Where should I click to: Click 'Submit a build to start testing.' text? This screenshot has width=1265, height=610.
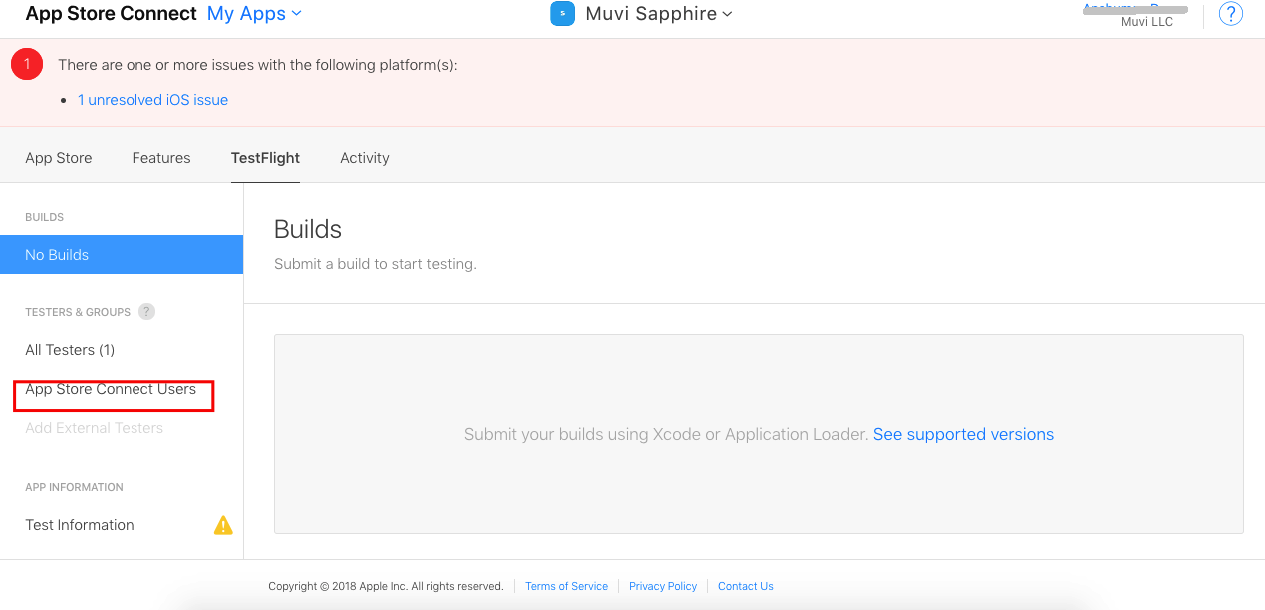pyautogui.click(x=375, y=264)
